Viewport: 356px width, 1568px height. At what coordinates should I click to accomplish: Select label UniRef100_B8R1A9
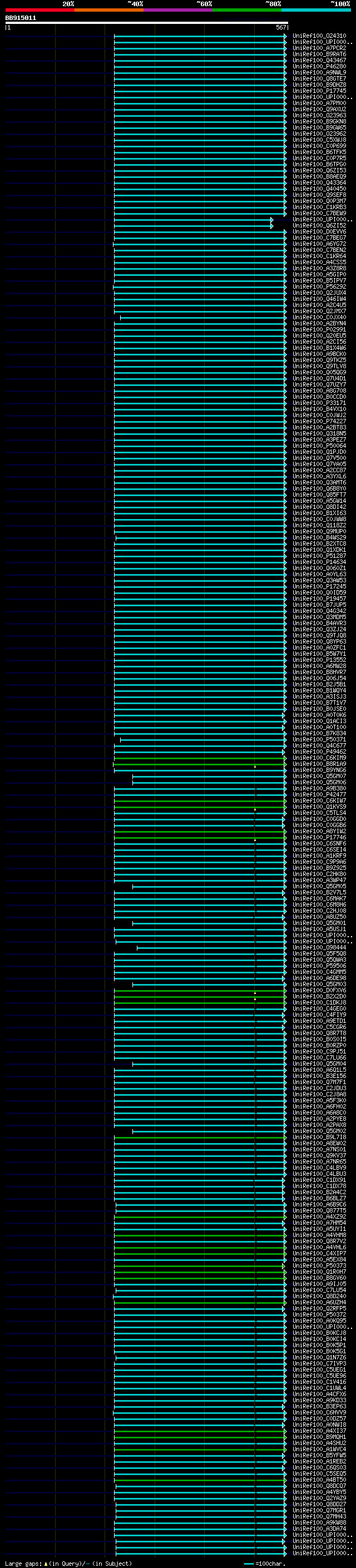319,764
